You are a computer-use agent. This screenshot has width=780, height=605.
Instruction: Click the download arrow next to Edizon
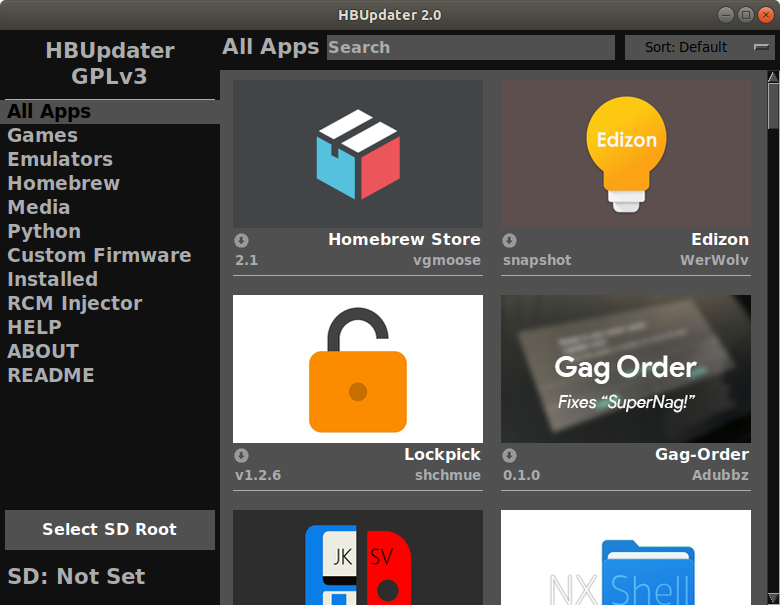tap(509, 240)
